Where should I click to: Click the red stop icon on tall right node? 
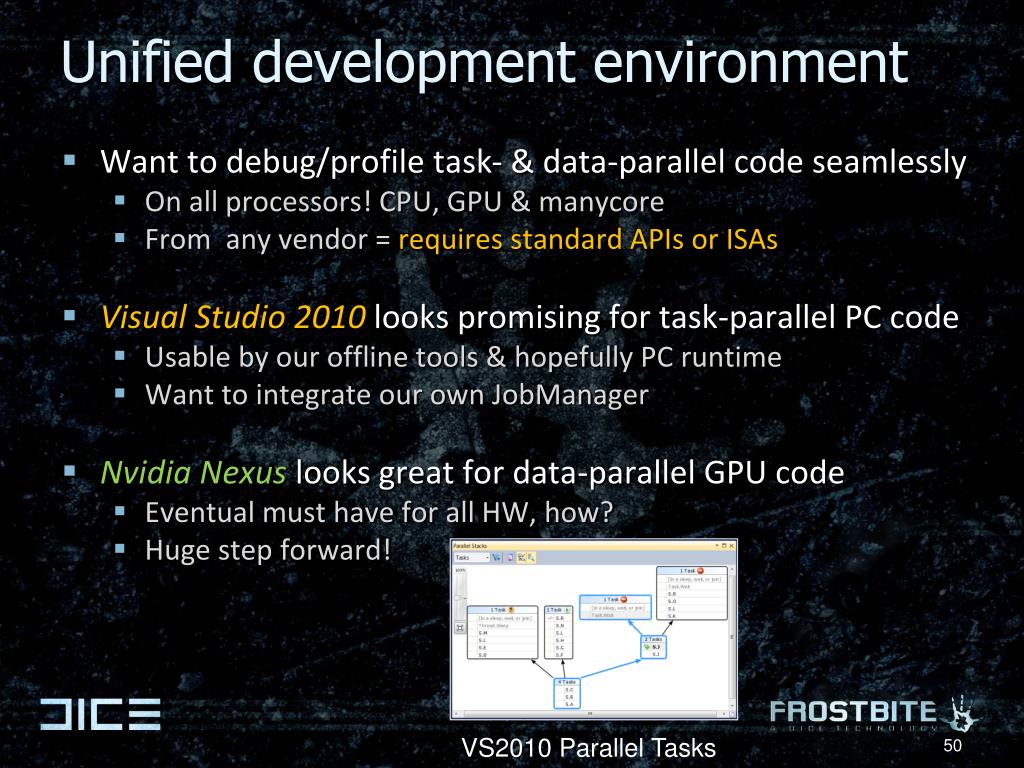click(701, 571)
